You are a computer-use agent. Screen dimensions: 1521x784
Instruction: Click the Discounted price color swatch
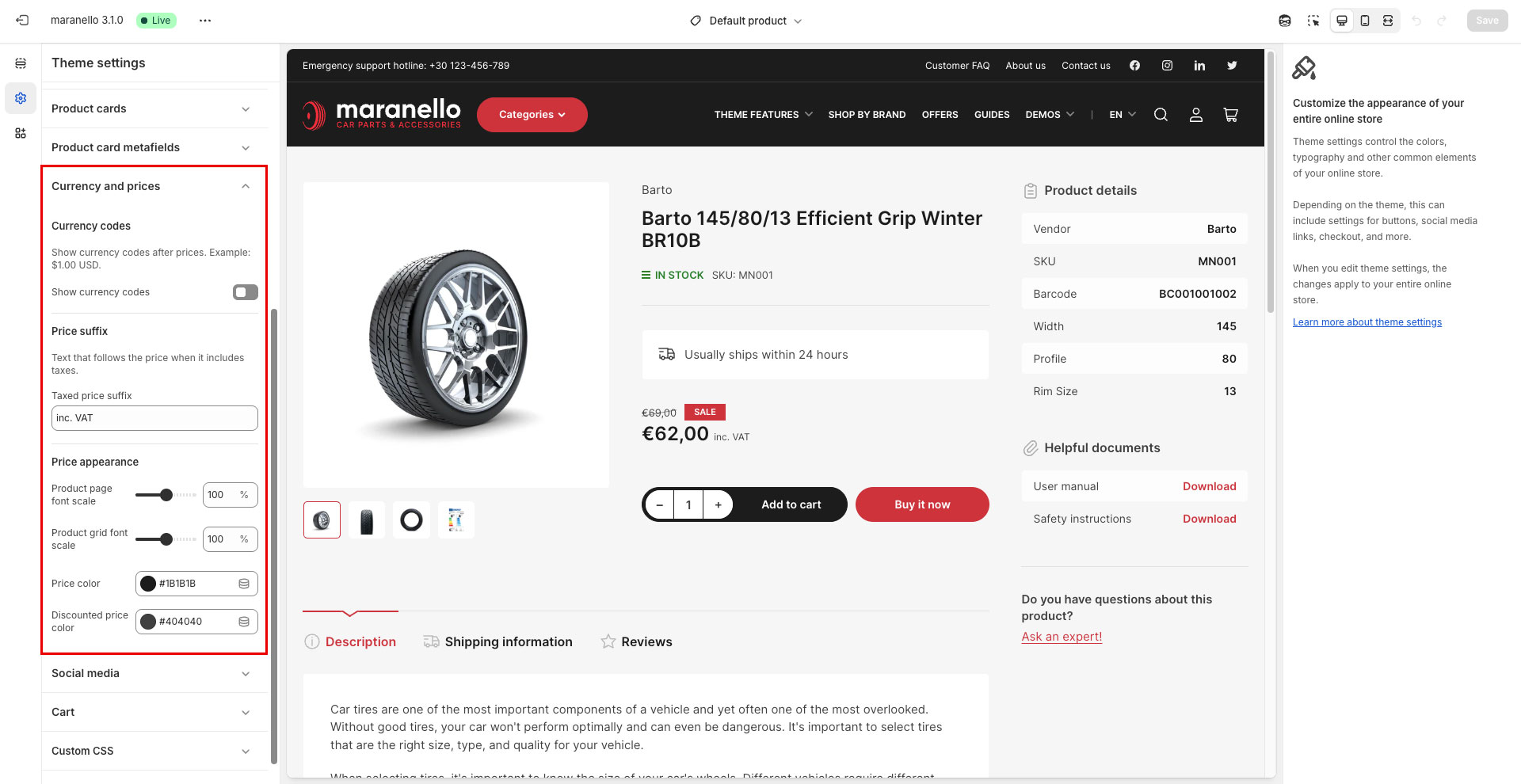[x=148, y=622]
